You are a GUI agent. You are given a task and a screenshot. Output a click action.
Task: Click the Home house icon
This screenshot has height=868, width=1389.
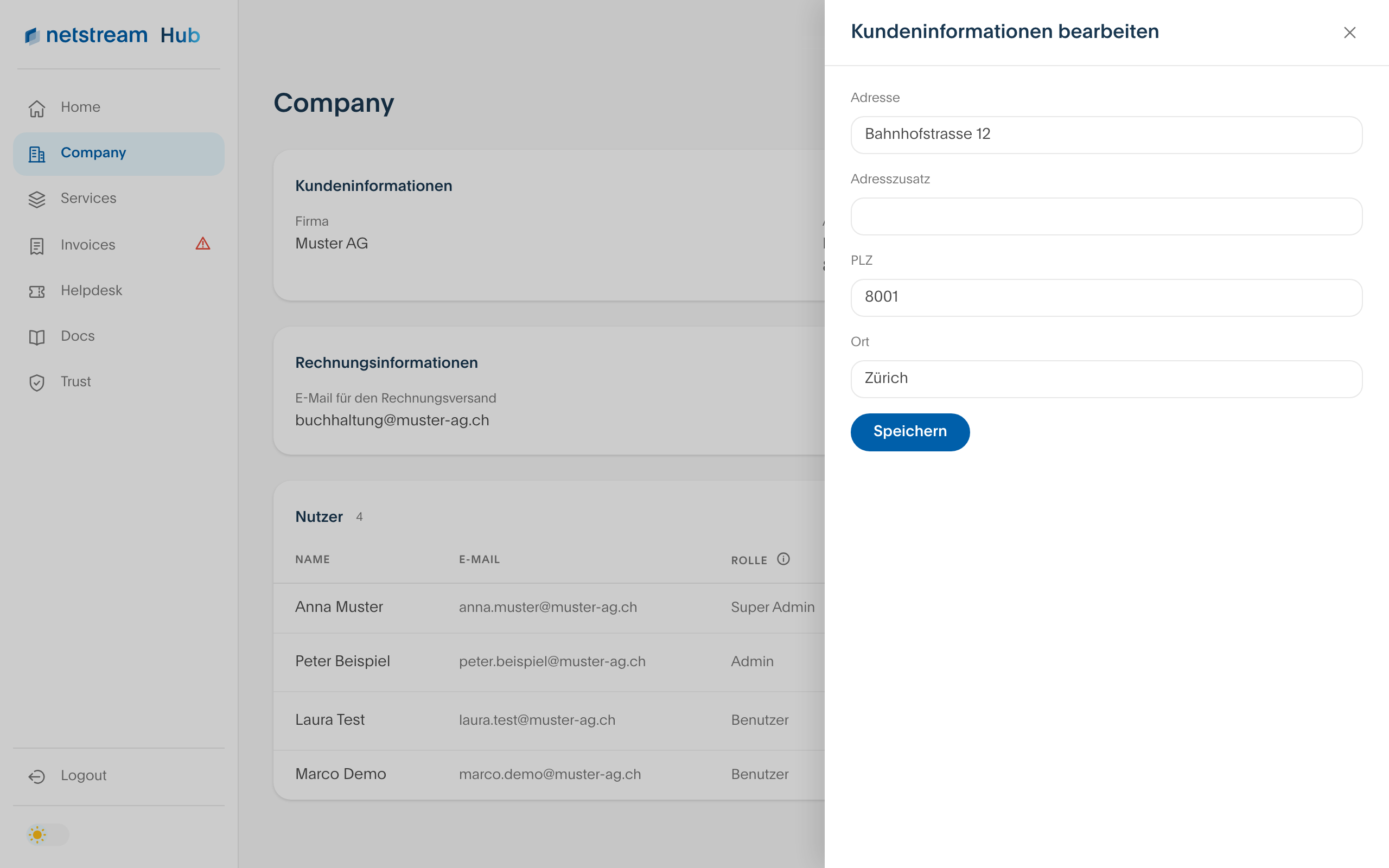pos(37,108)
